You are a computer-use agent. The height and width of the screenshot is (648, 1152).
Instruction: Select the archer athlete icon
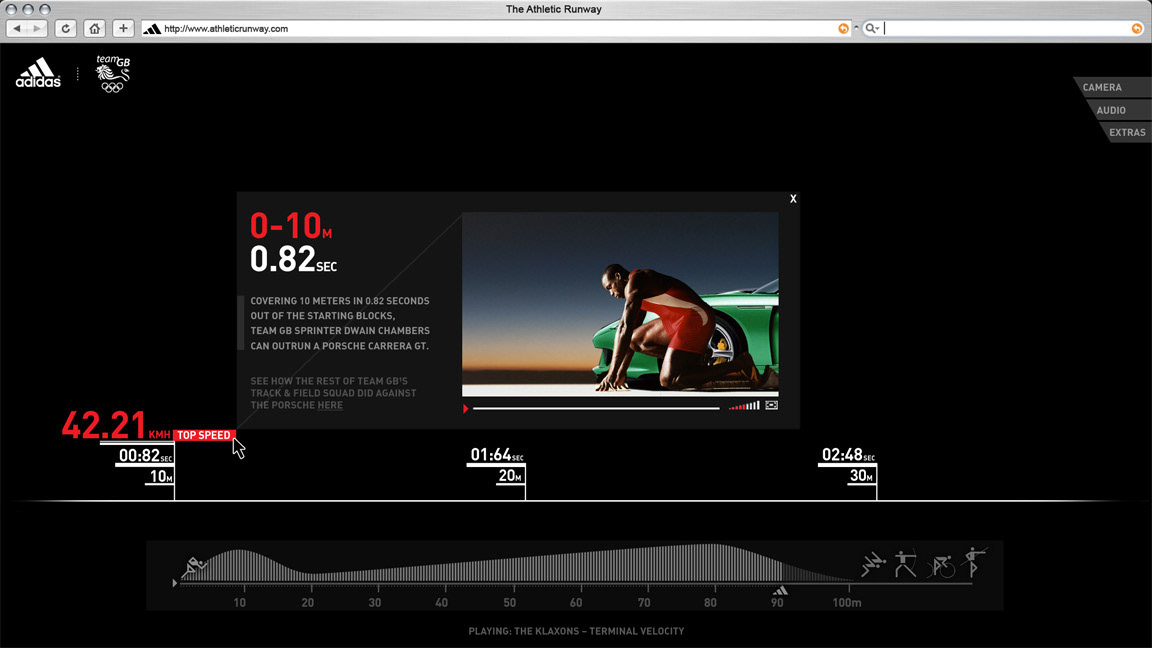[x=906, y=564]
